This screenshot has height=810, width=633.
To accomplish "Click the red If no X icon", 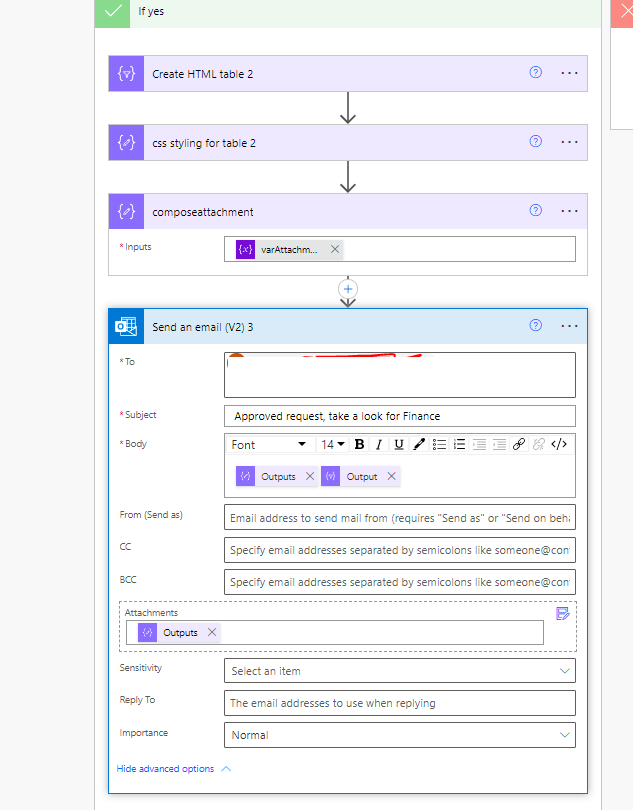I will tap(623, 12).
